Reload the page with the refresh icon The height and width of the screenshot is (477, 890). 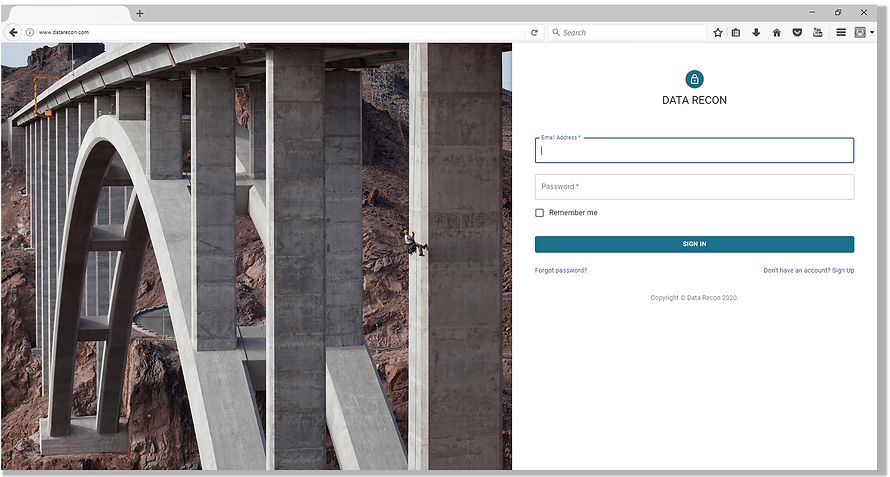coord(534,32)
